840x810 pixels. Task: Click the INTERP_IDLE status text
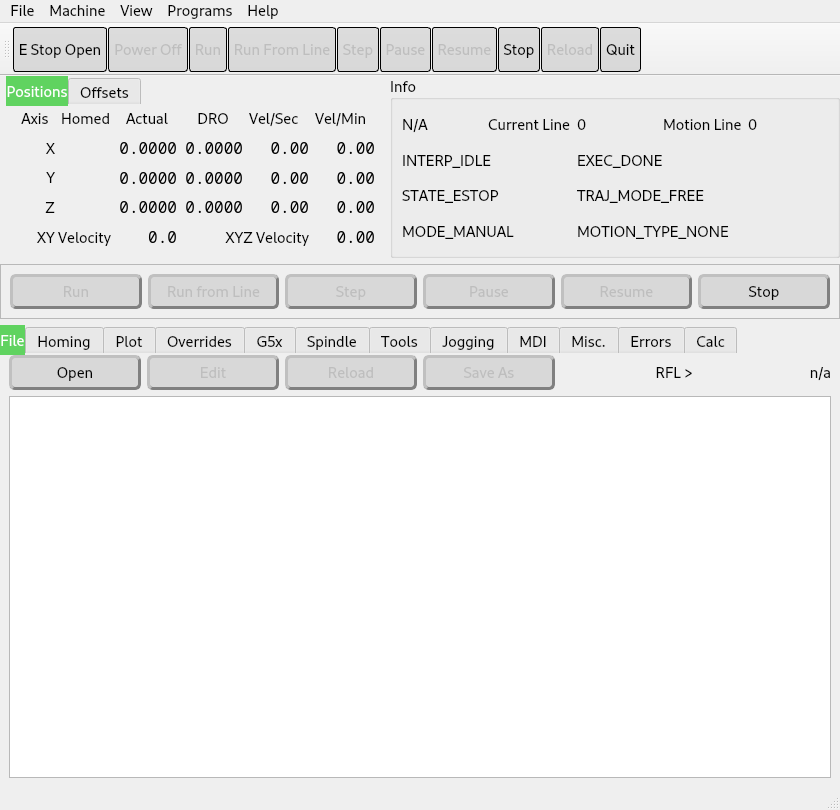446,161
